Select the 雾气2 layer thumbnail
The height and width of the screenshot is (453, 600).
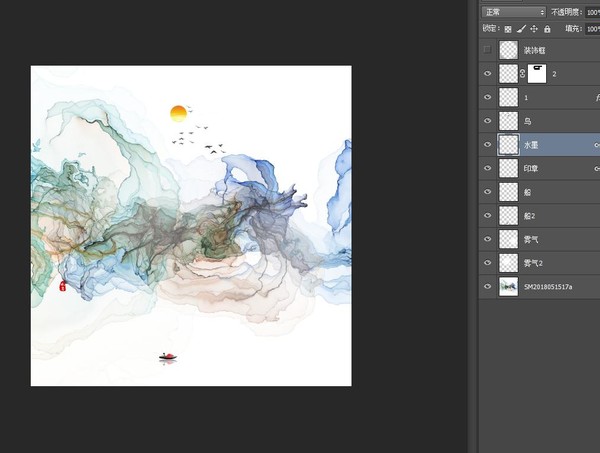point(509,263)
